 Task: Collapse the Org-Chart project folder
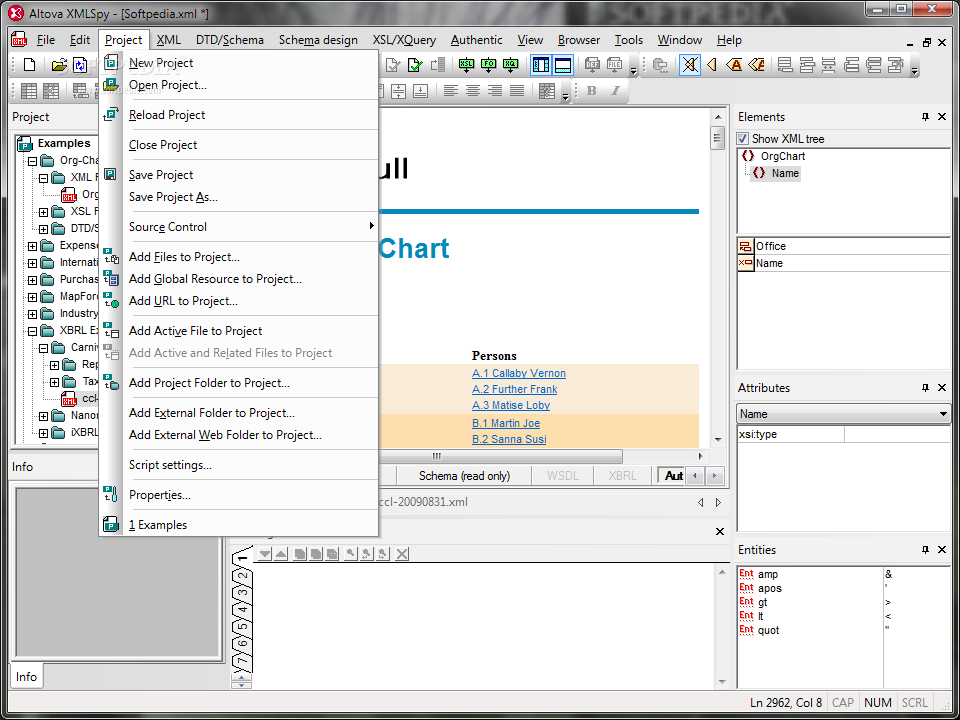32,161
